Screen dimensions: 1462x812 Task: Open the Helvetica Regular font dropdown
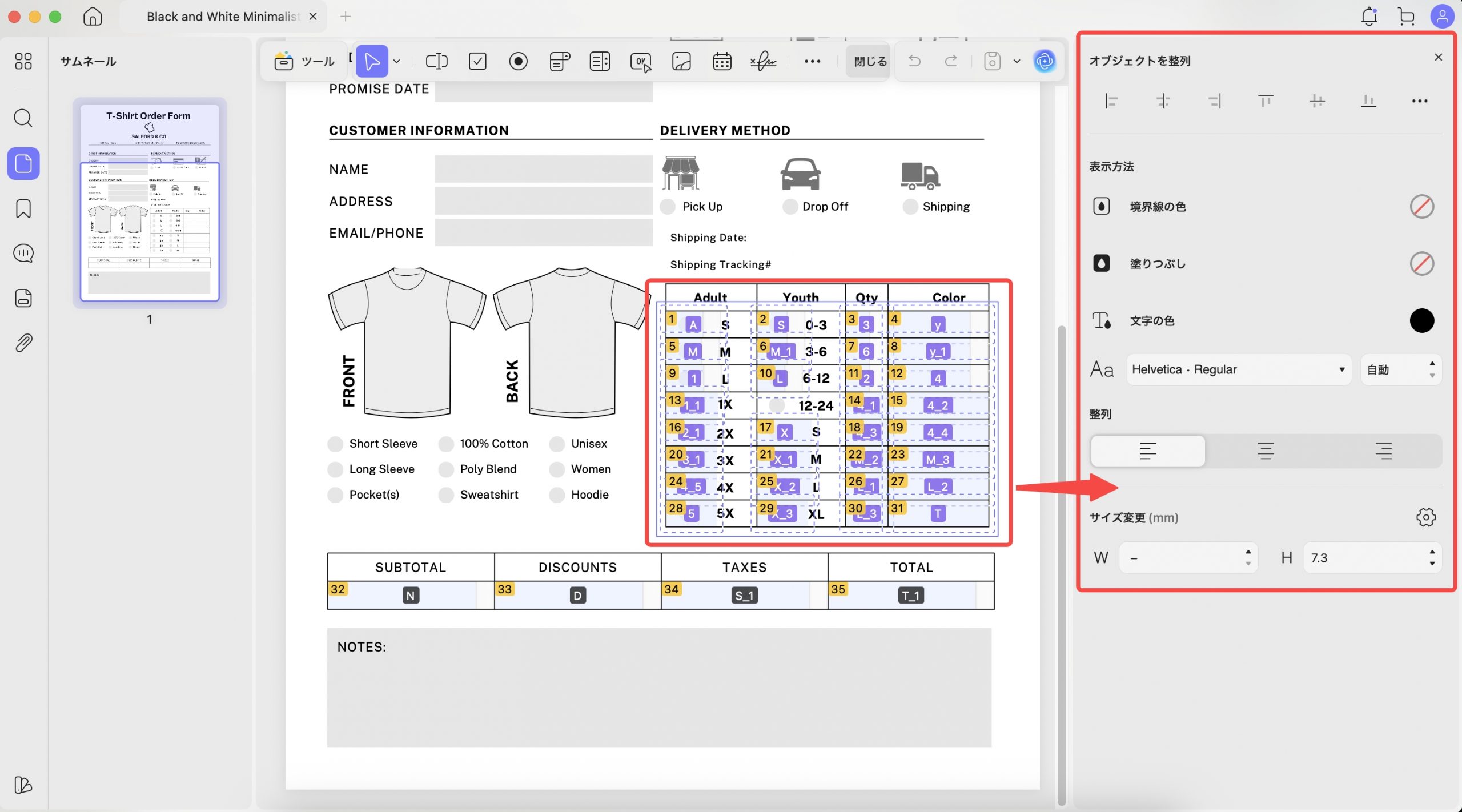point(1238,369)
